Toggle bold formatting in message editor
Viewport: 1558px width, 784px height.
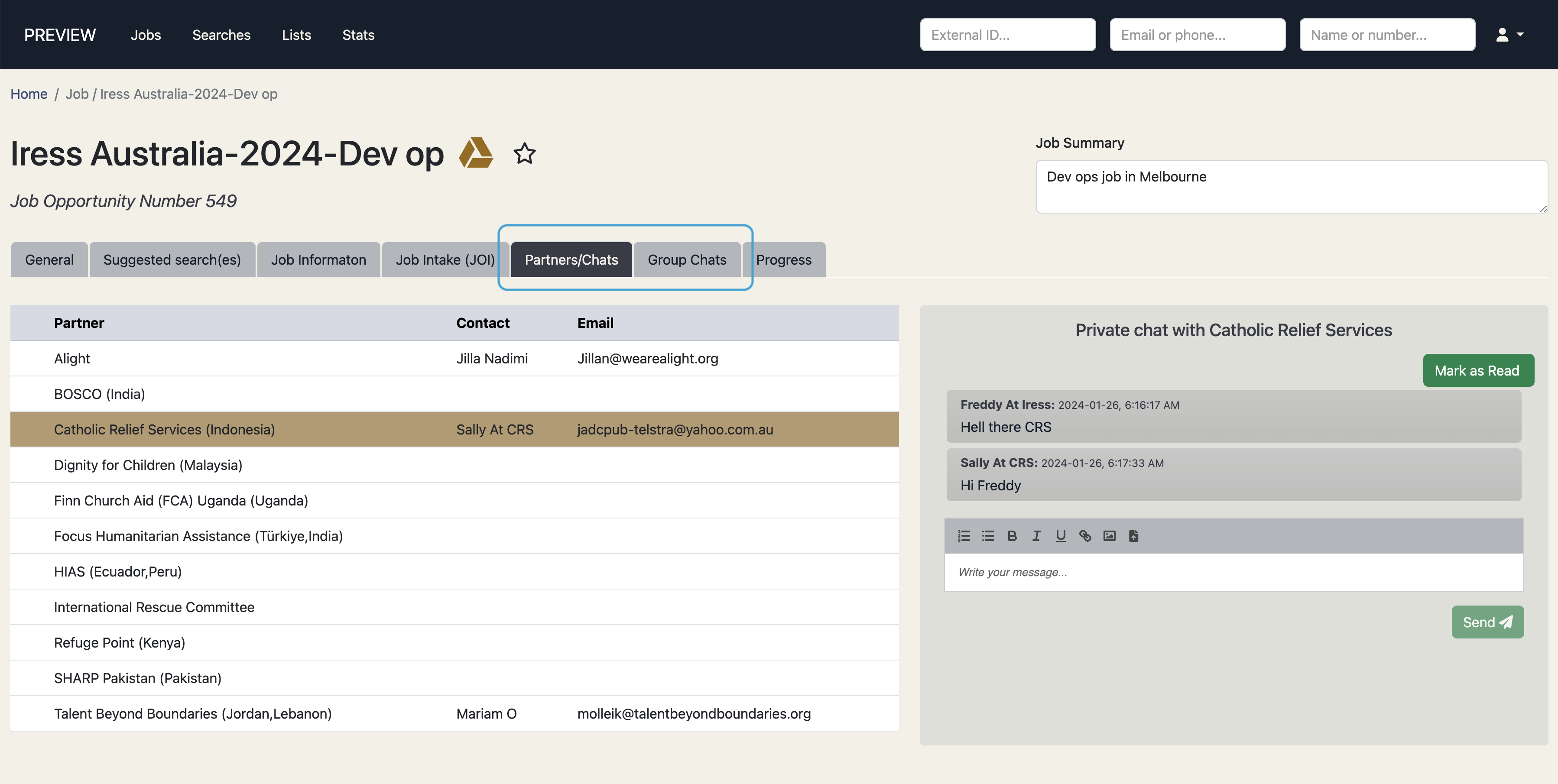pyautogui.click(x=1012, y=535)
